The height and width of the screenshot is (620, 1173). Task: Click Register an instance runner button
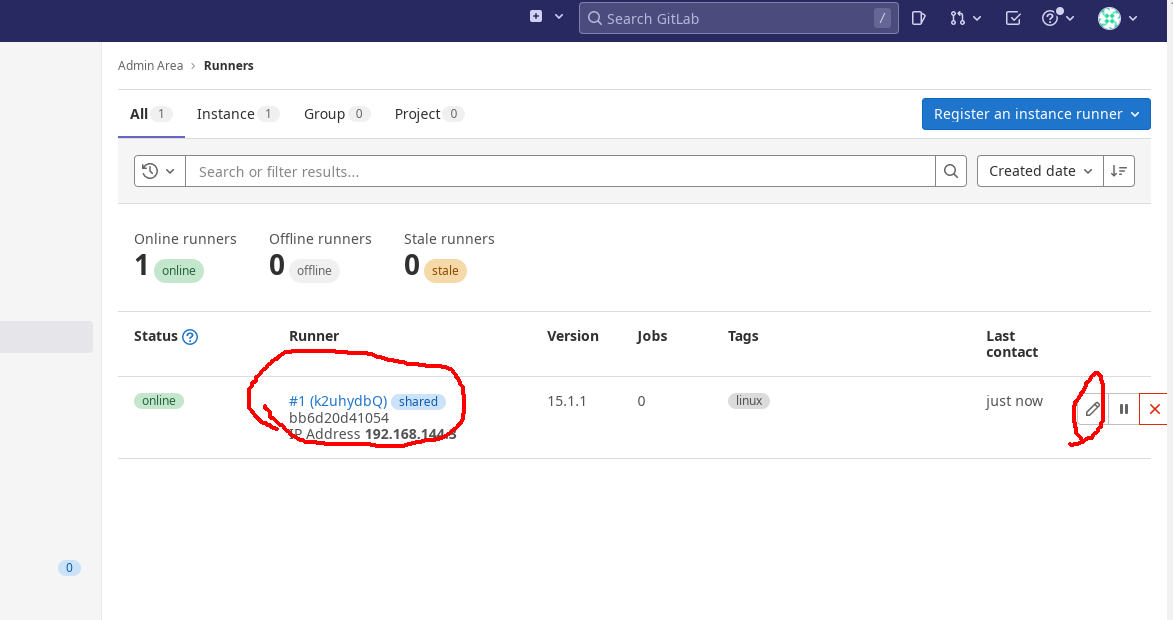[x=1035, y=114]
